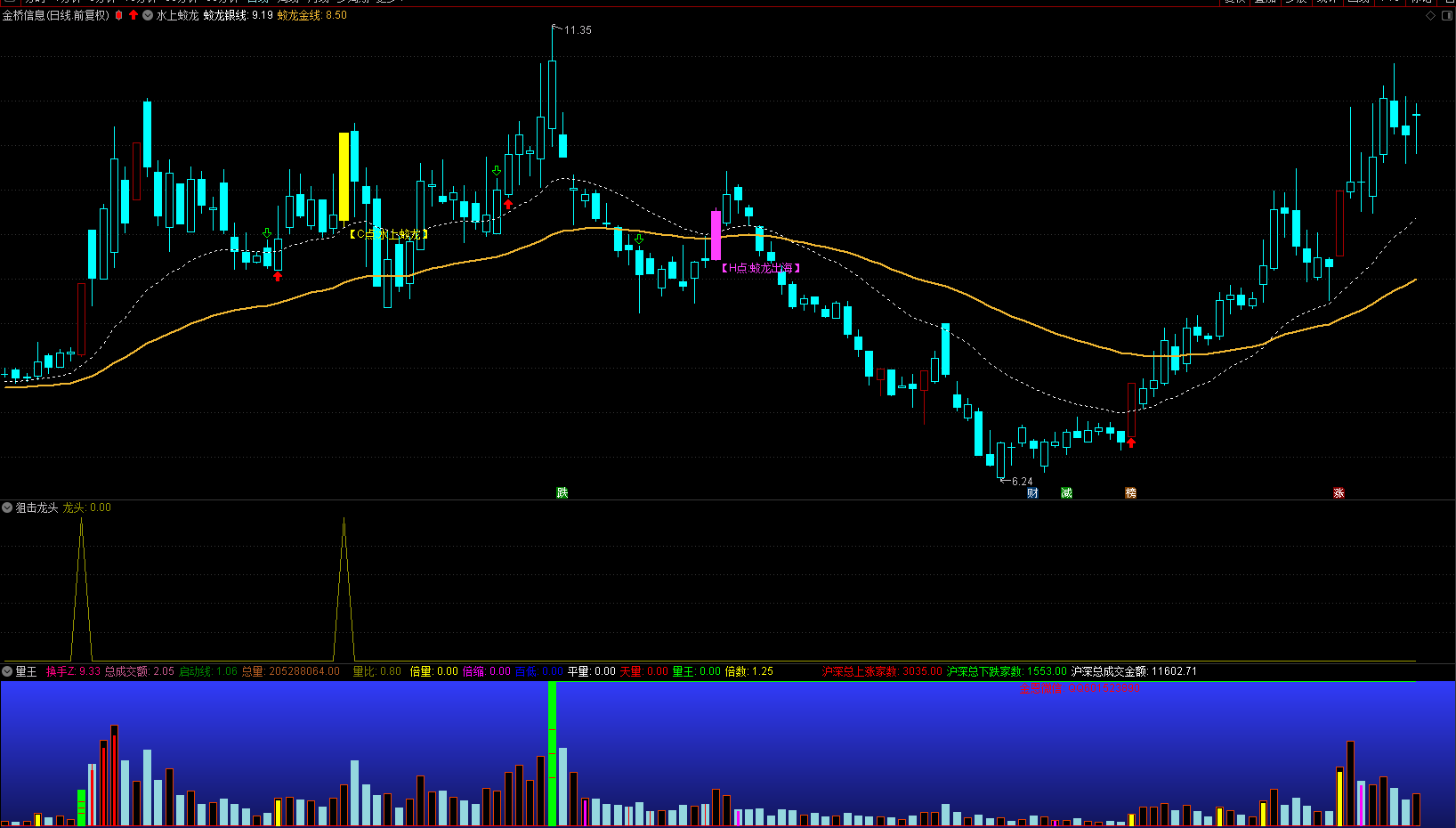
Task: Click the 平量: 0.00 value
Action: click(592, 671)
